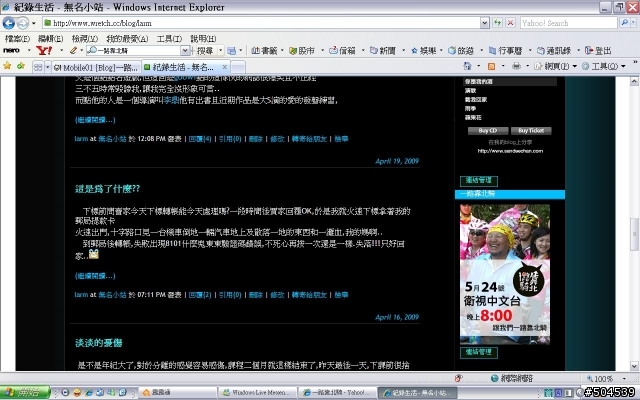Open the blog post titled 這是爲了什麼??

point(107,189)
